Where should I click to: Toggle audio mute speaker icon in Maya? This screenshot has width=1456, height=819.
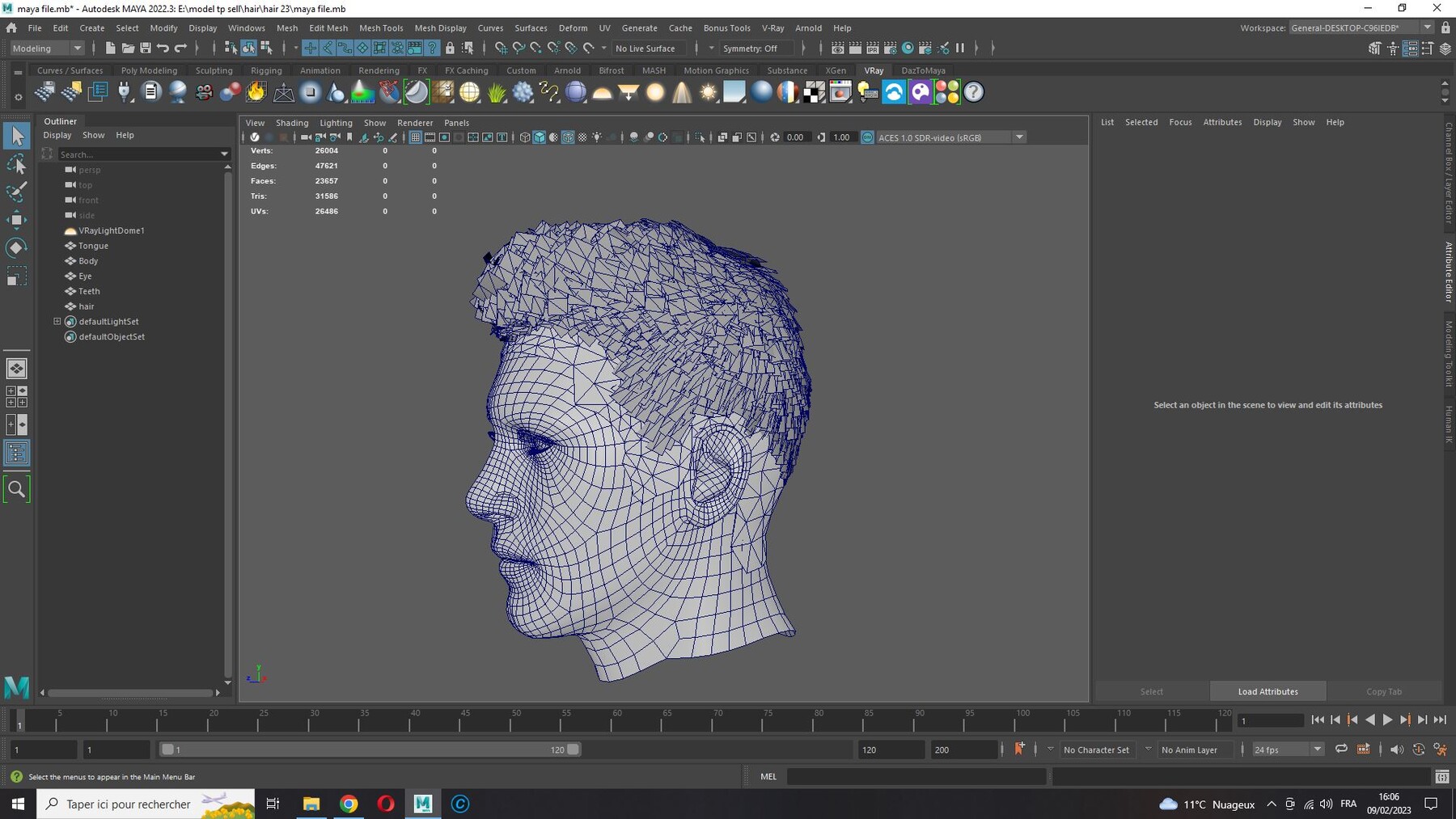(1396, 749)
